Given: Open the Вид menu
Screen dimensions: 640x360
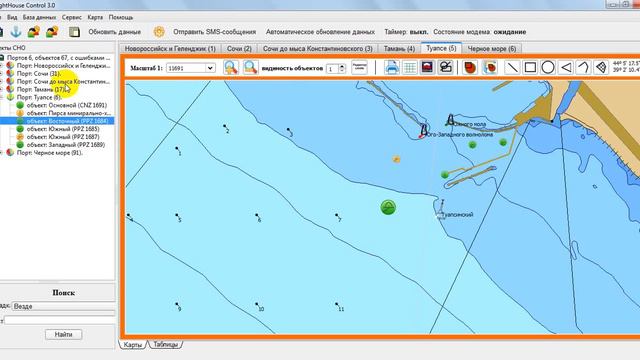Looking at the screenshot, I should [x=12, y=17].
